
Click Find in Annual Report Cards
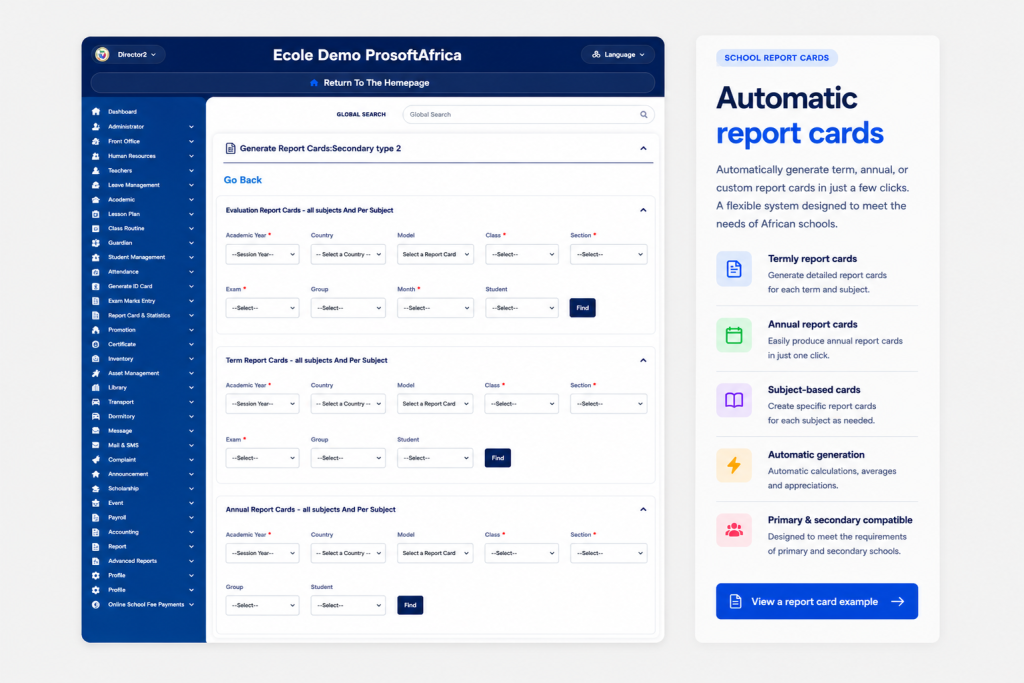point(410,605)
